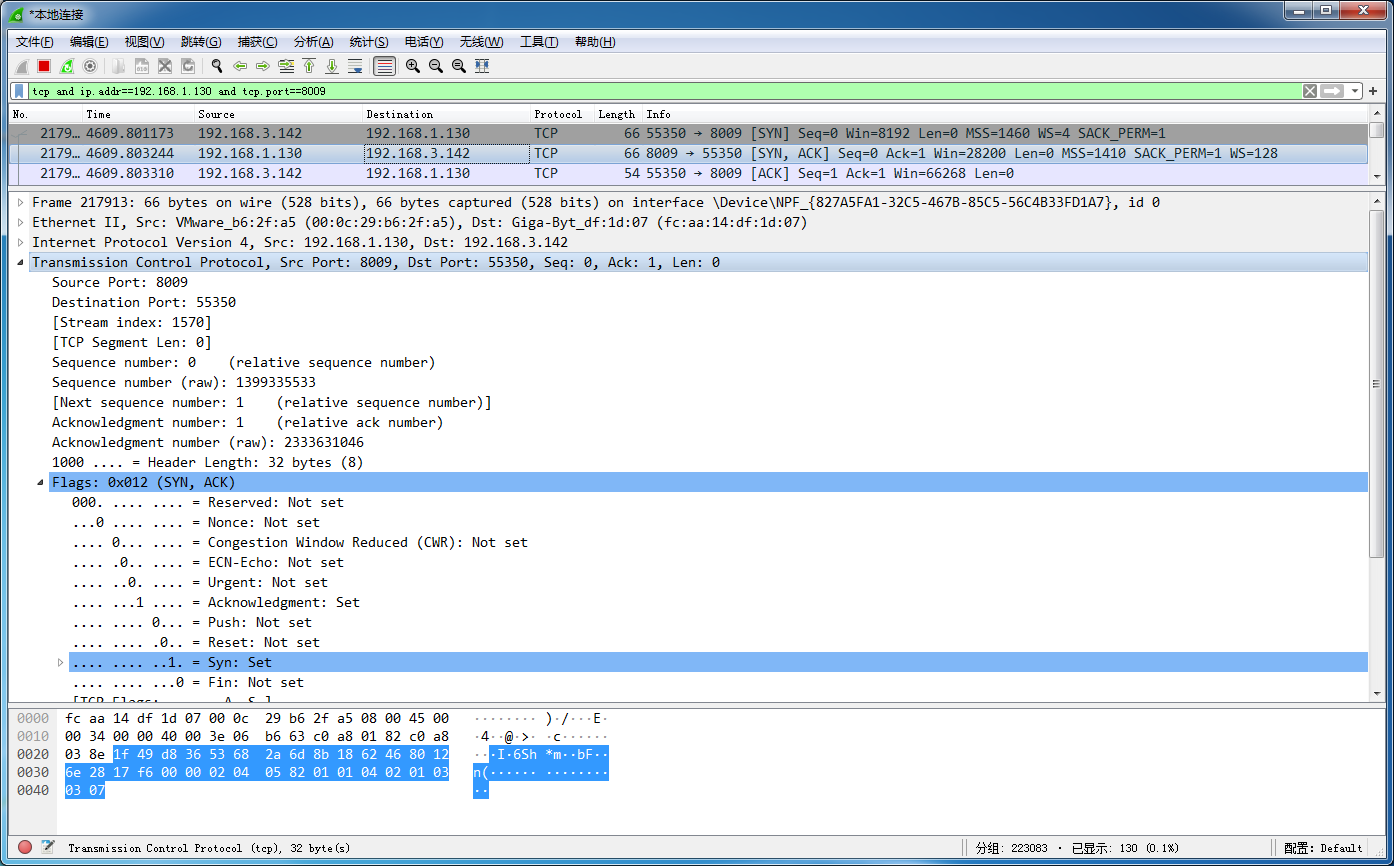Clear the display filter with X

pos(1310,91)
